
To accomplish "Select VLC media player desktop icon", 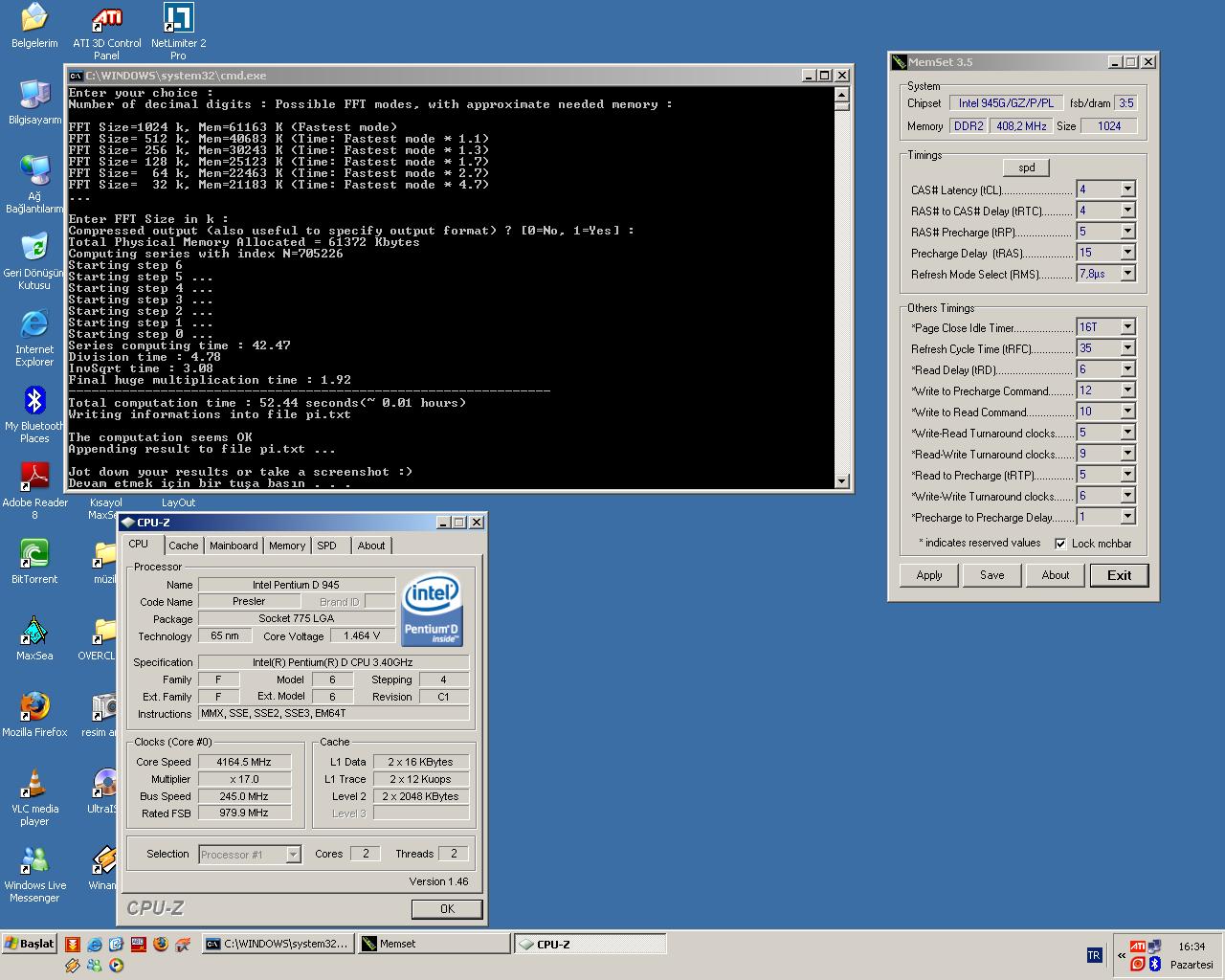I will (34, 797).
